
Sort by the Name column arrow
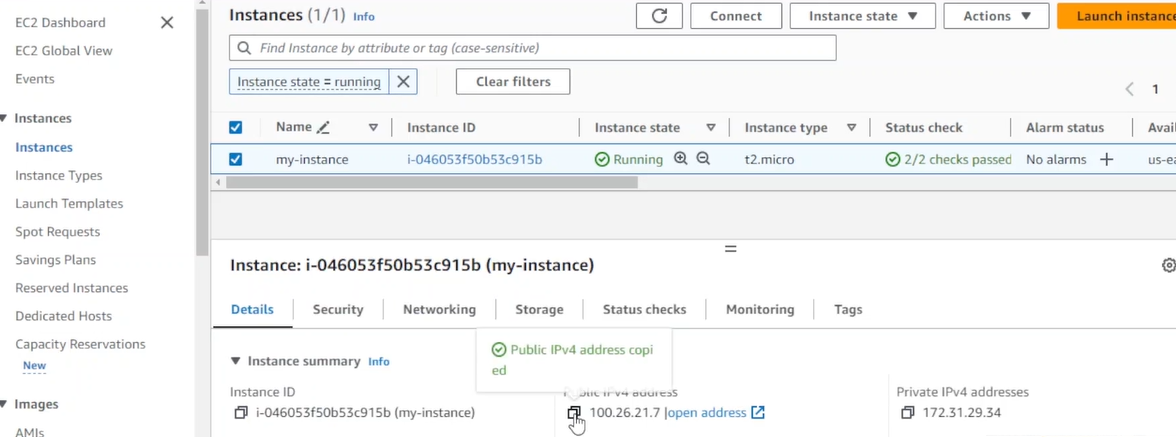tap(373, 127)
